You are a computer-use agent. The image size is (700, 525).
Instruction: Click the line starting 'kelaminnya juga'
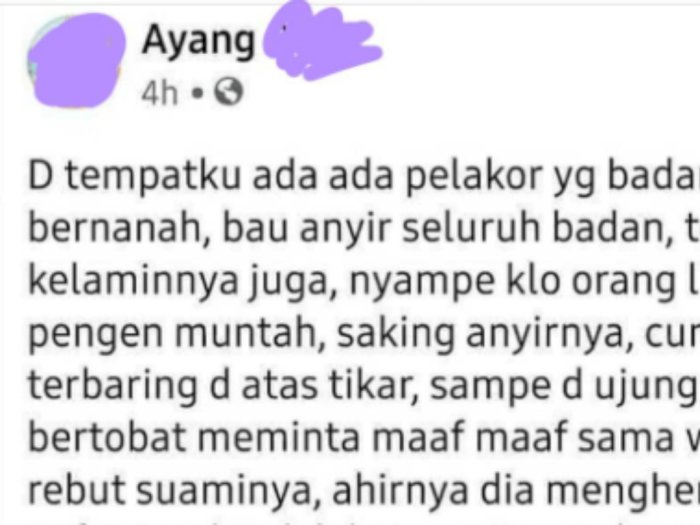click(x=363, y=281)
